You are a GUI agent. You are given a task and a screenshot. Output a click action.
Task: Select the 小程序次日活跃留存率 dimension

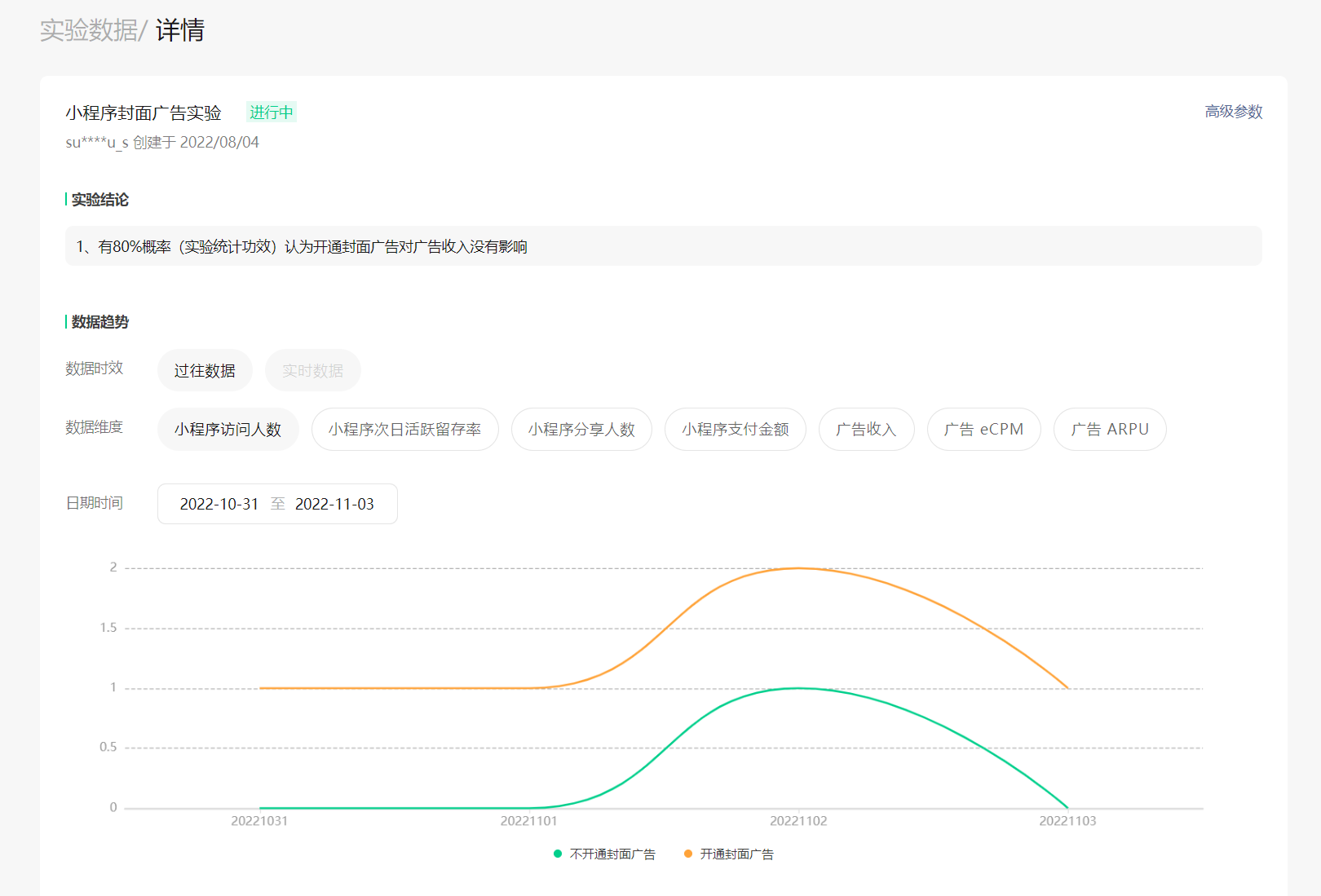point(404,430)
